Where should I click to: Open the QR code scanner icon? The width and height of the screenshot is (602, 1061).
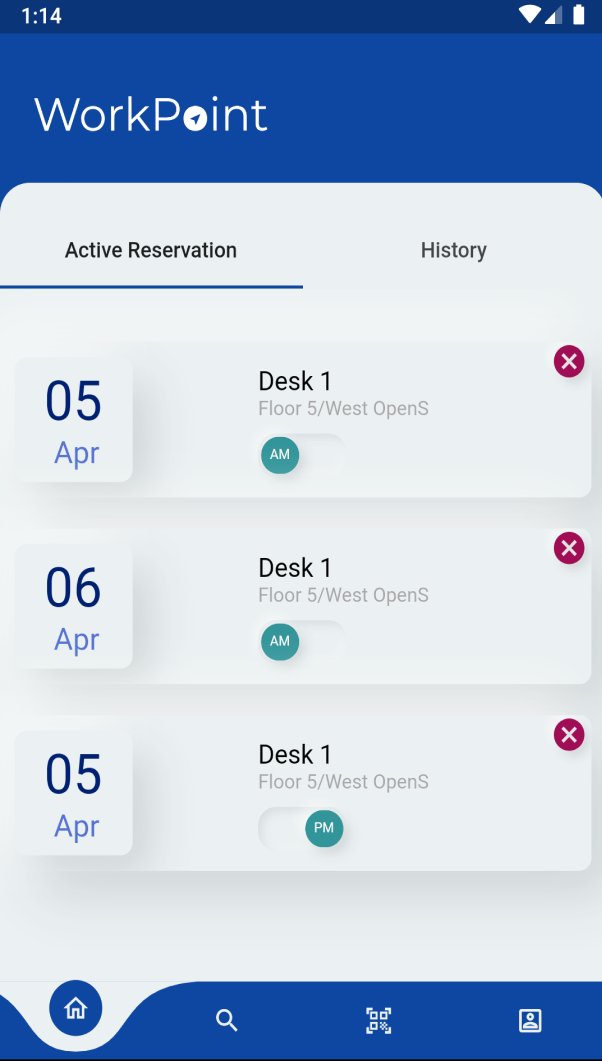tap(377, 1019)
